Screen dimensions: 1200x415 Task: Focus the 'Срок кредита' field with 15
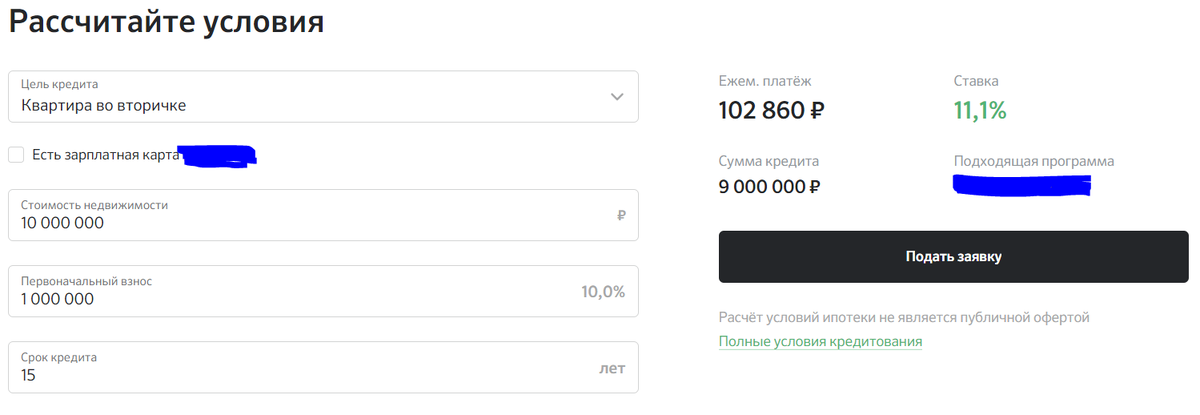(x=323, y=367)
